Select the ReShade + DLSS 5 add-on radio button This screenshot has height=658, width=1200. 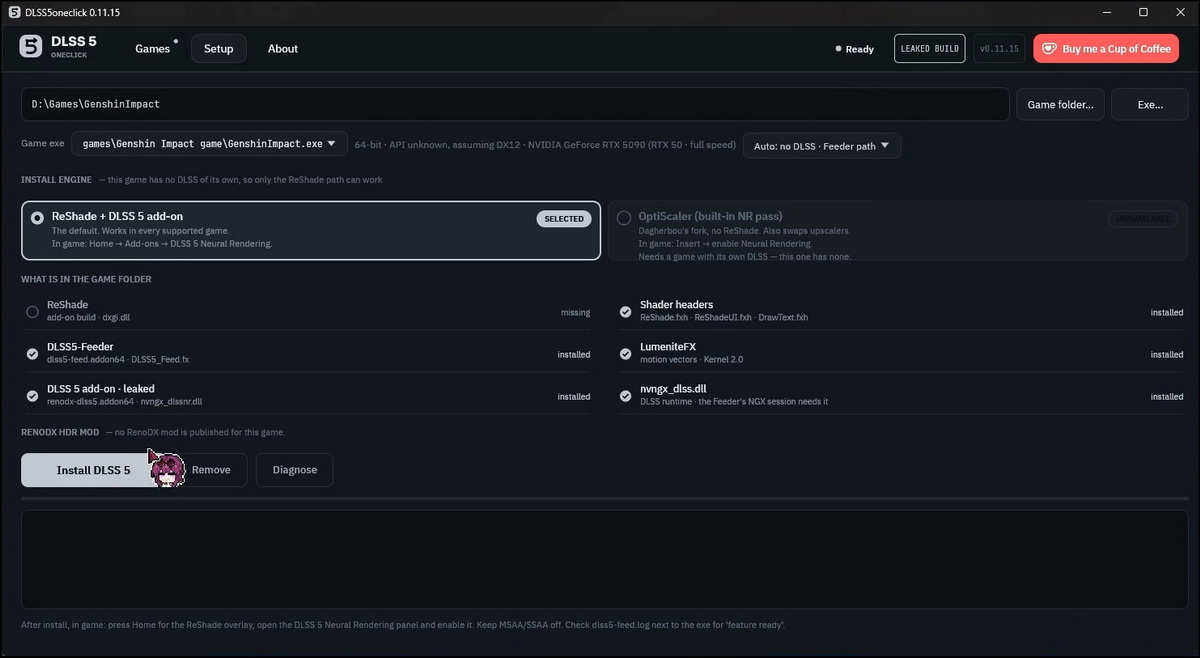[x=37, y=217]
